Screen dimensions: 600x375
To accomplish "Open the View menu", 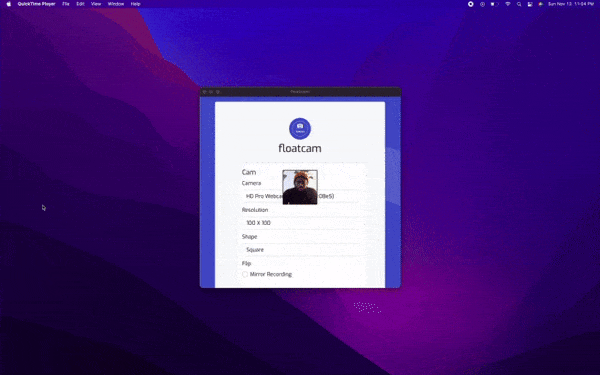I will pos(96,4).
